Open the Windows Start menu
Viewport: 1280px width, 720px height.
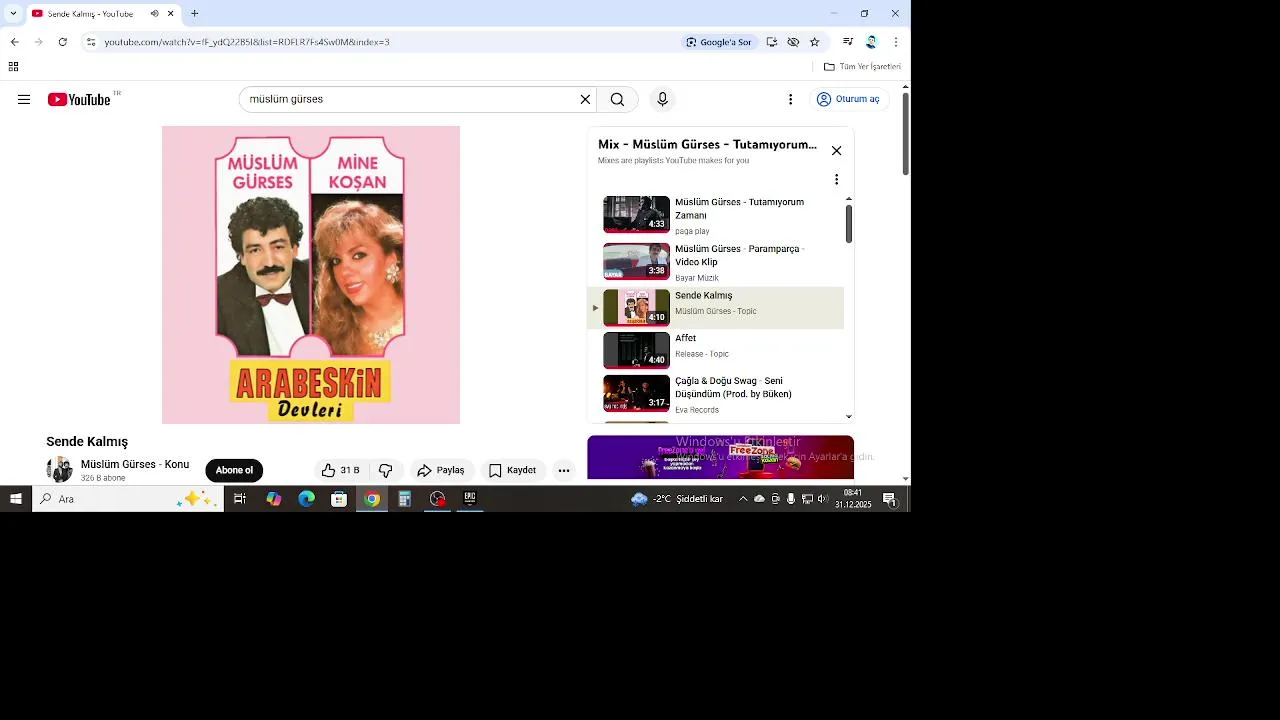pyautogui.click(x=16, y=499)
